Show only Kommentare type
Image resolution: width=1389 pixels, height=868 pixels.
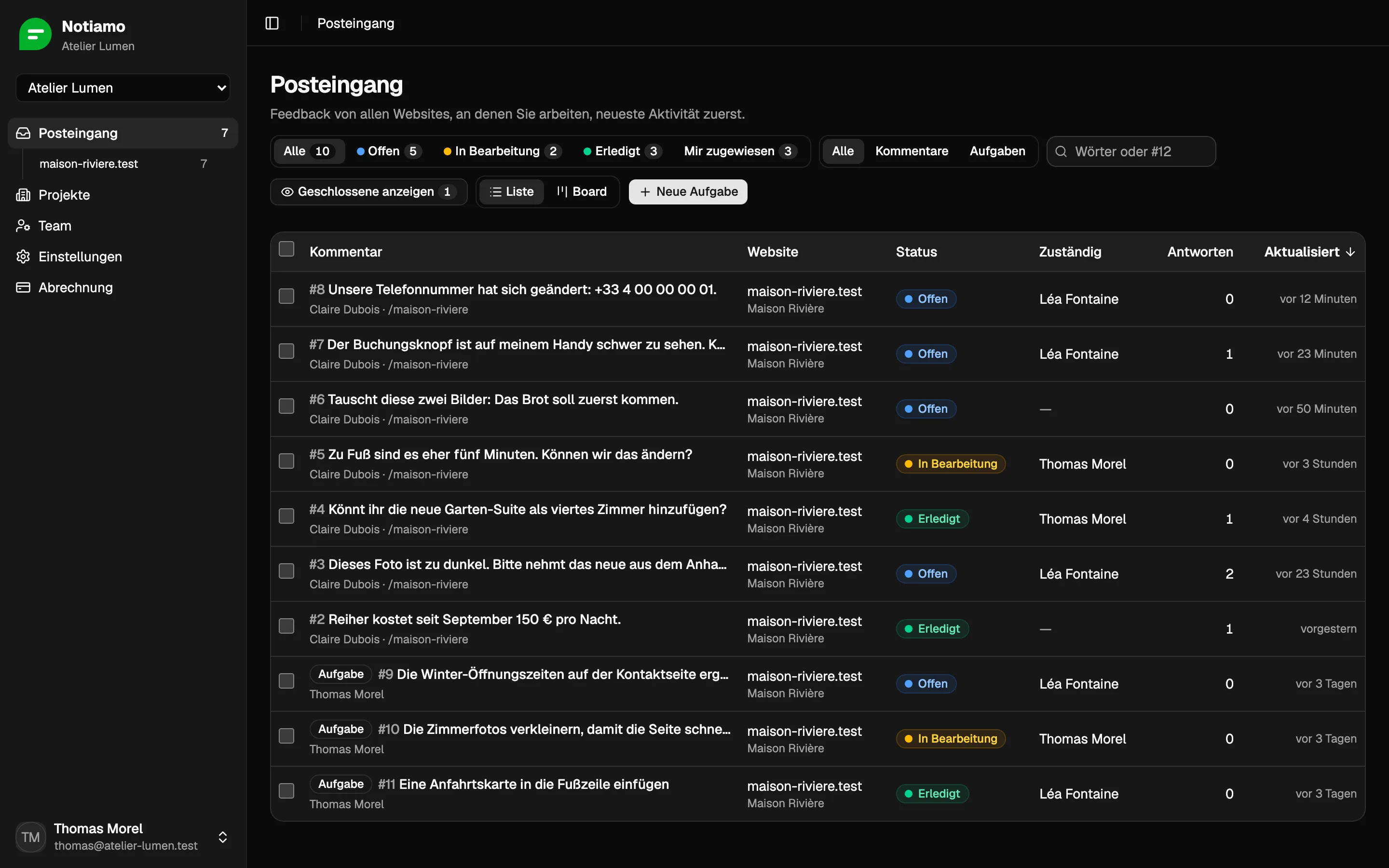click(912, 151)
